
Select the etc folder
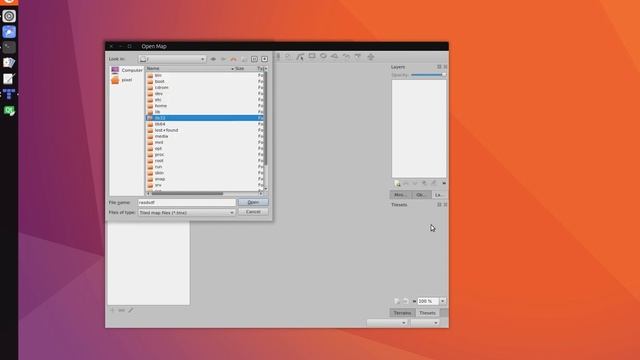[204, 100]
